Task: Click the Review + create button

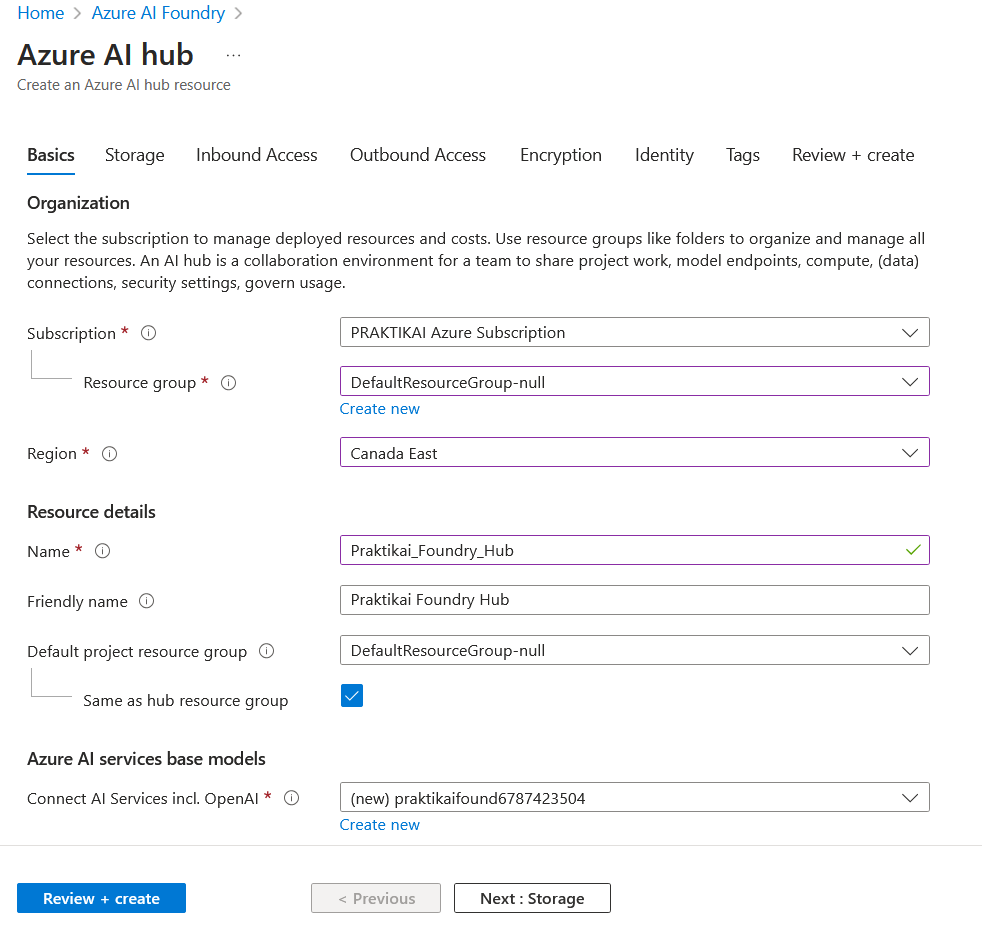Action: click(101, 898)
